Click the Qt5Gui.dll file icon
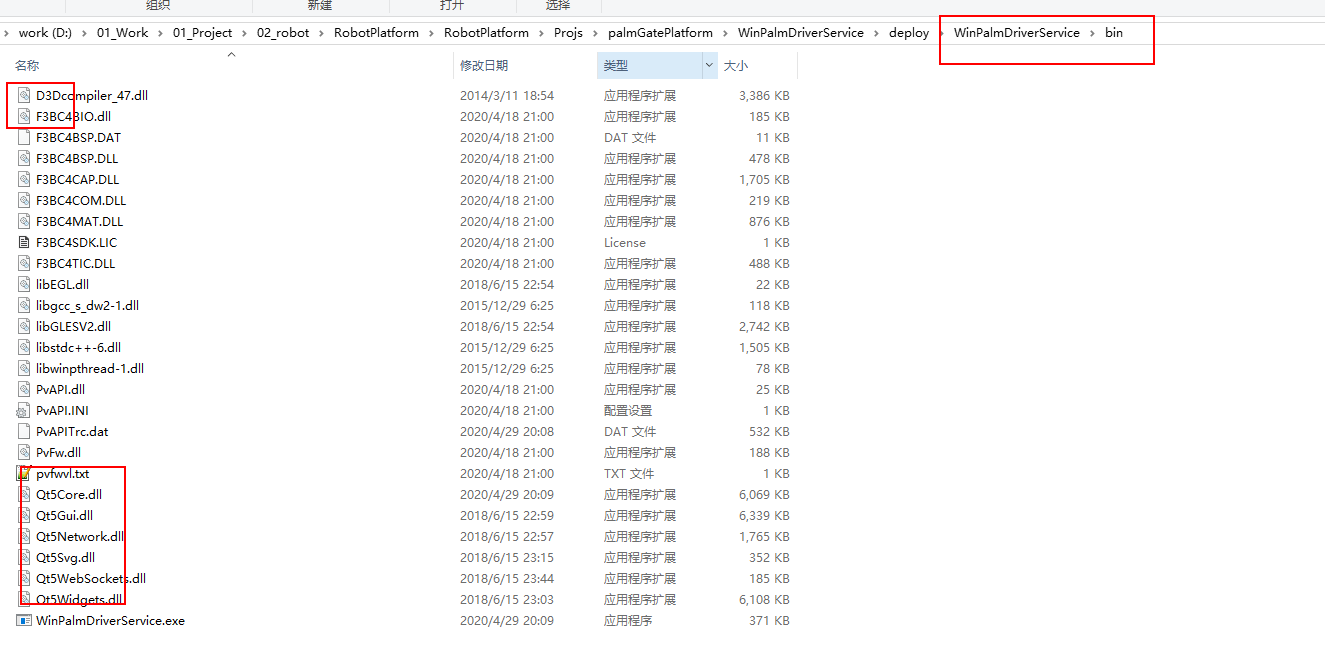Image resolution: width=1325 pixels, height=660 pixels. pos(25,515)
